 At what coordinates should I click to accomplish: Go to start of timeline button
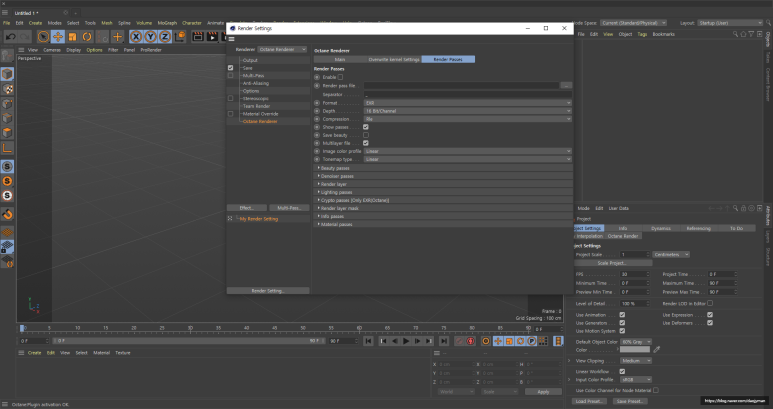tap(368, 341)
